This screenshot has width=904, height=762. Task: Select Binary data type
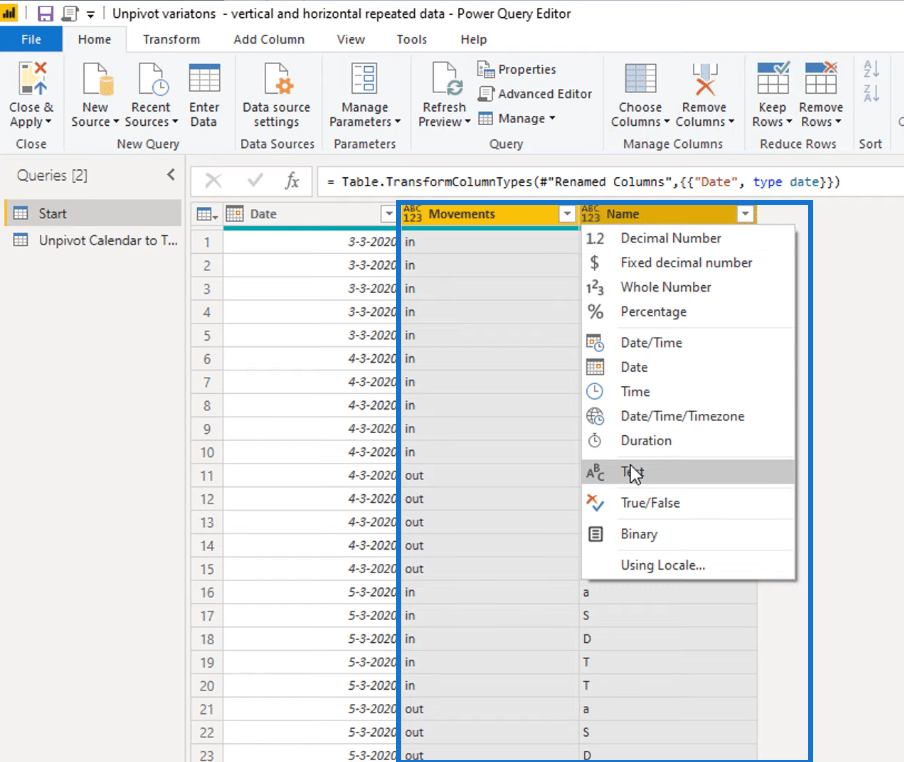(688, 534)
